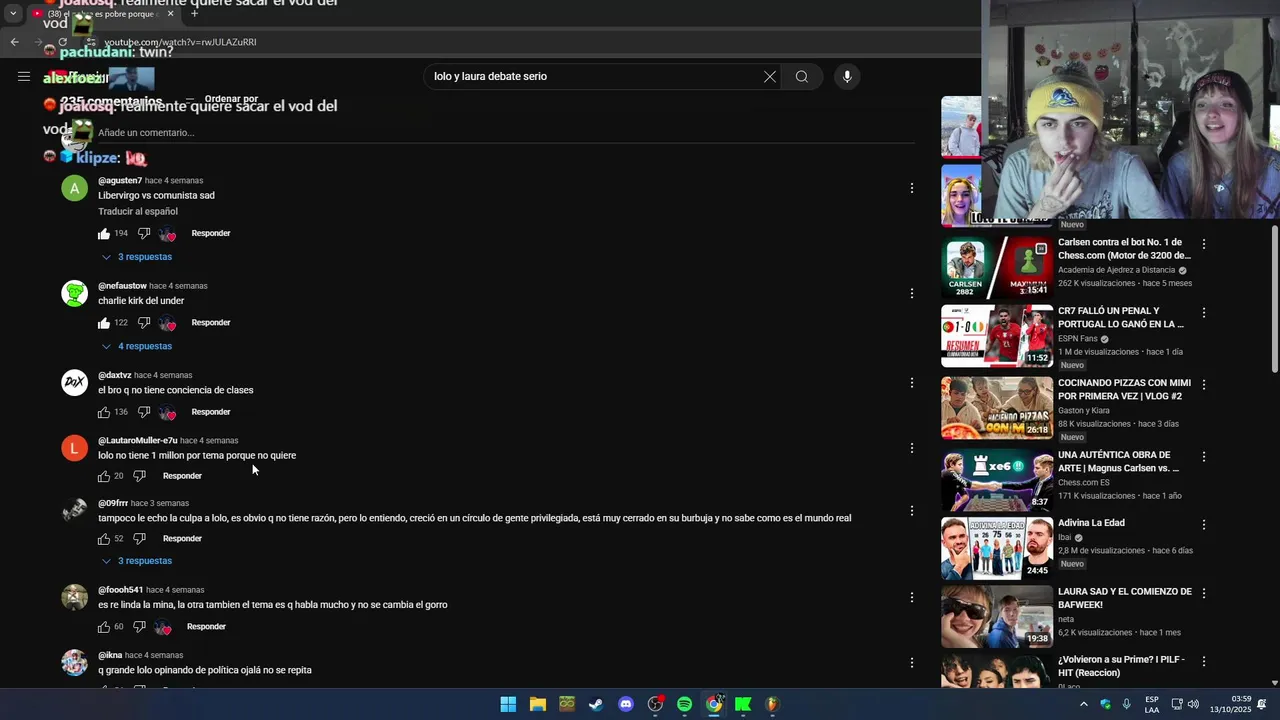1280x720 pixels.
Task: Dislike the comment by @daxtvz
Action: click(144, 412)
